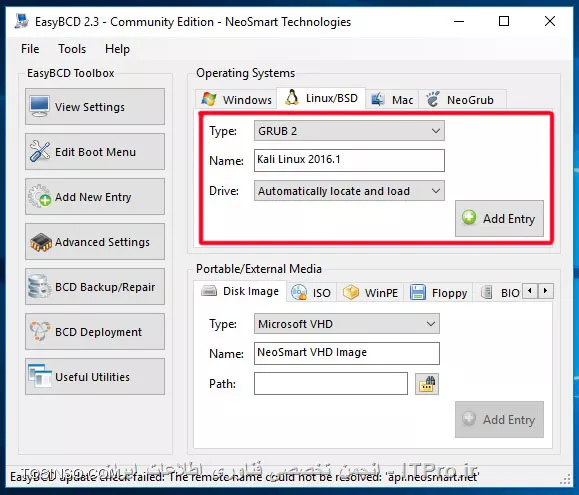
Task: Click the BCD Deployment icon
Action: [40, 331]
